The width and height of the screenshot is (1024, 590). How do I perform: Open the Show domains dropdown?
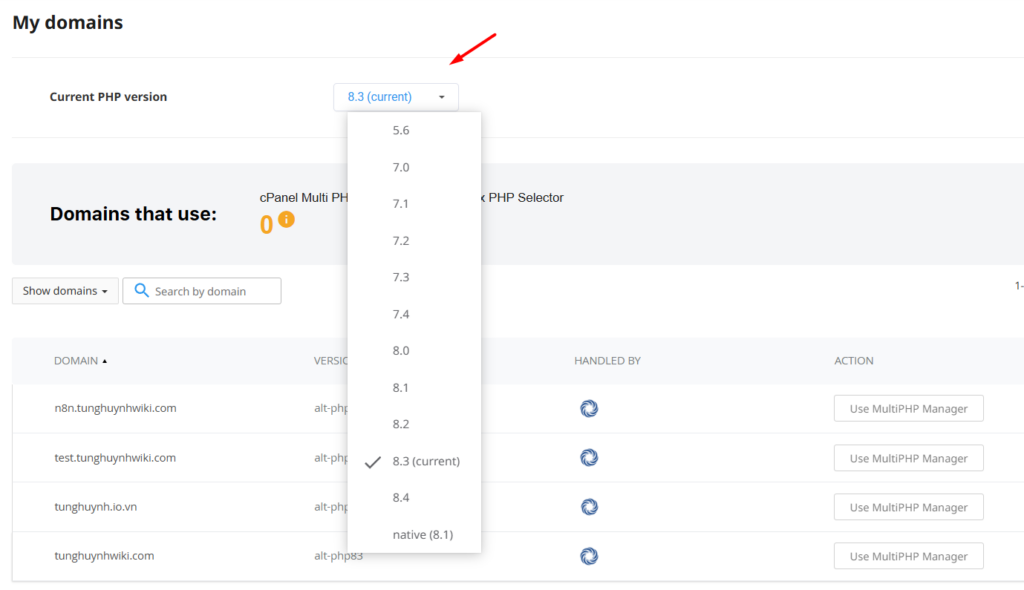click(x=65, y=291)
